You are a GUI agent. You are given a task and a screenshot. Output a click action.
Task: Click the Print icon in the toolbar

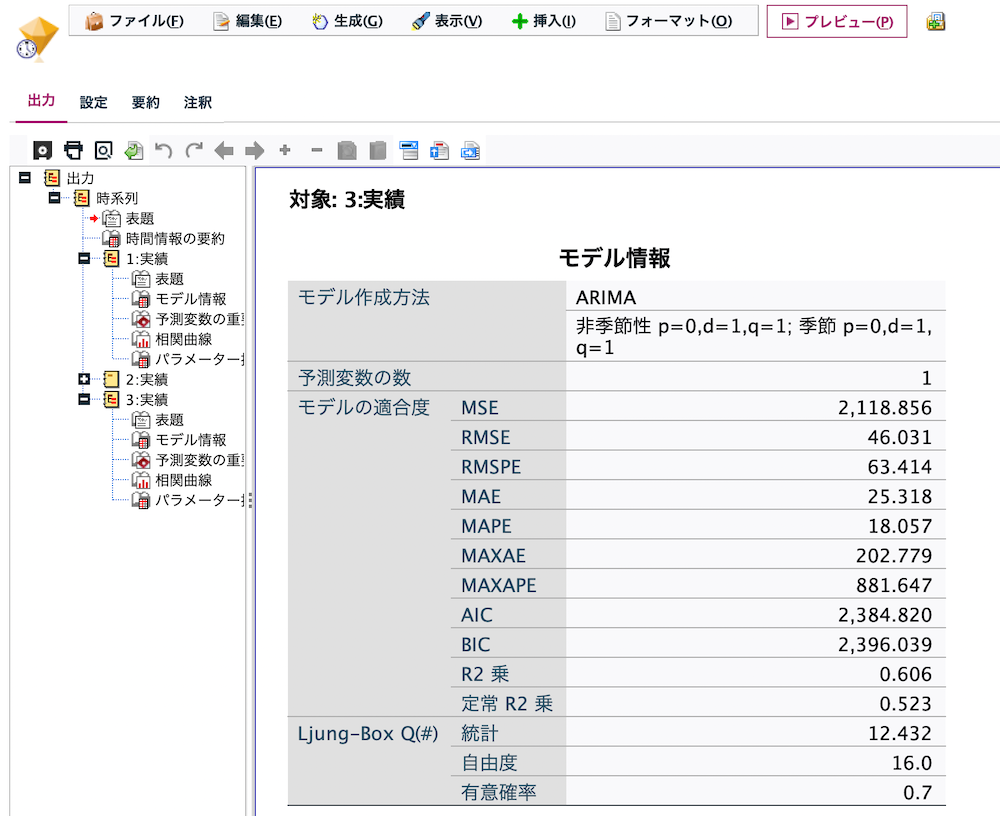coord(74,150)
